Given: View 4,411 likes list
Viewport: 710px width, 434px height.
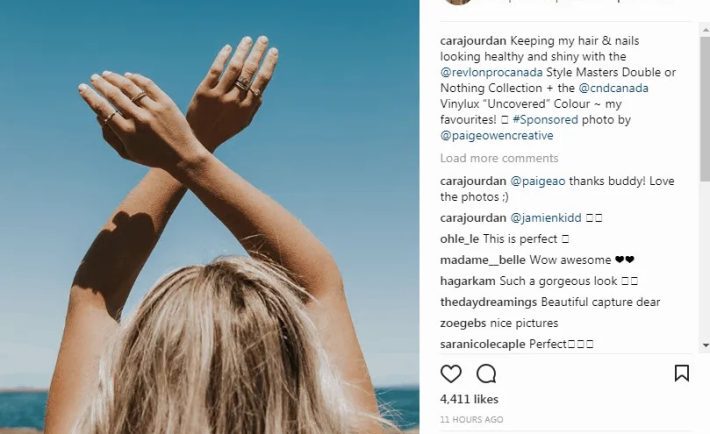Looking at the screenshot, I should tap(469, 399).
